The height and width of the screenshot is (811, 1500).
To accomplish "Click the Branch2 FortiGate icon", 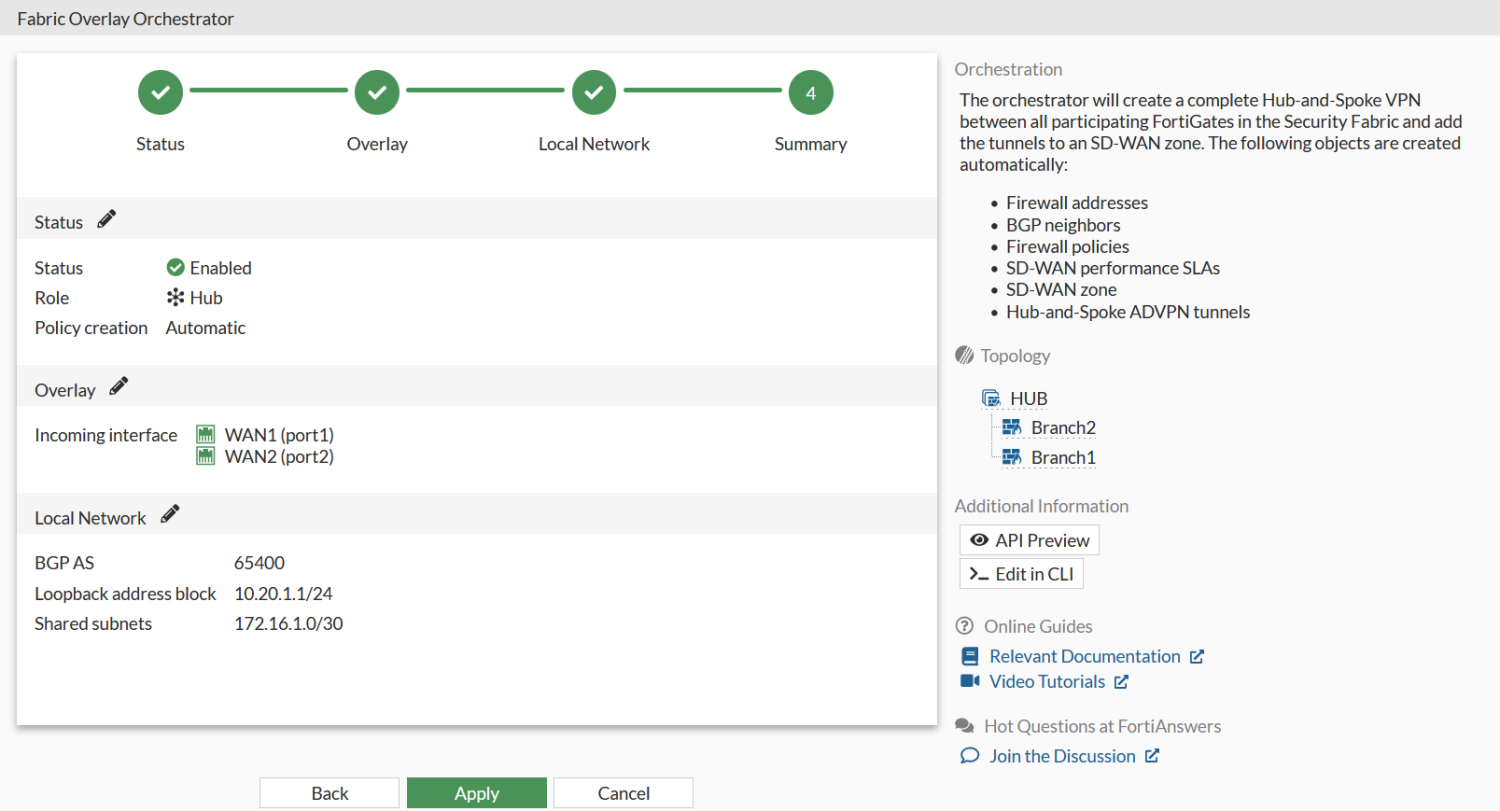I will 1012,428.
